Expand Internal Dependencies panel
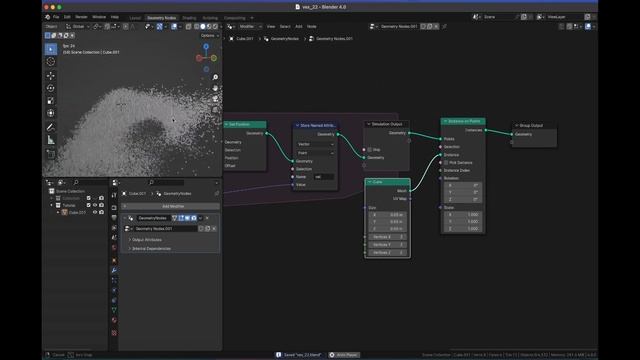This screenshot has height=360, width=640. [150, 249]
